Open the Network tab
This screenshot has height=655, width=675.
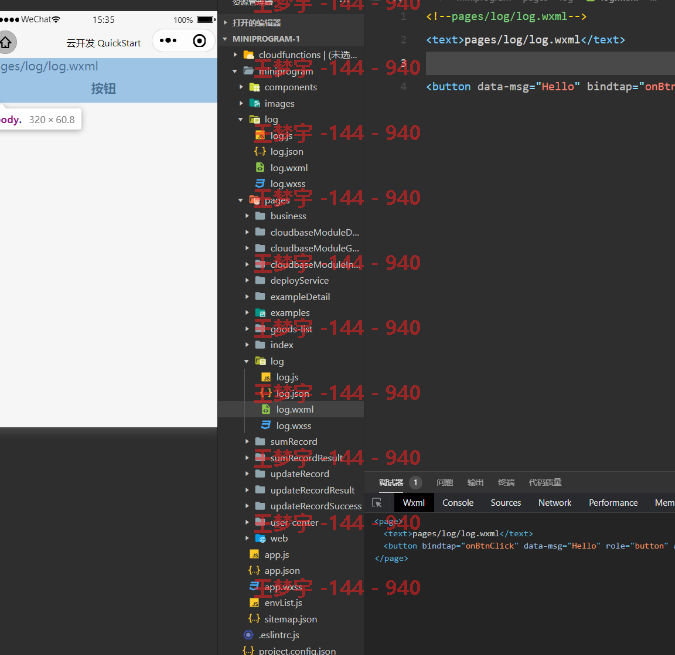(554, 503)
